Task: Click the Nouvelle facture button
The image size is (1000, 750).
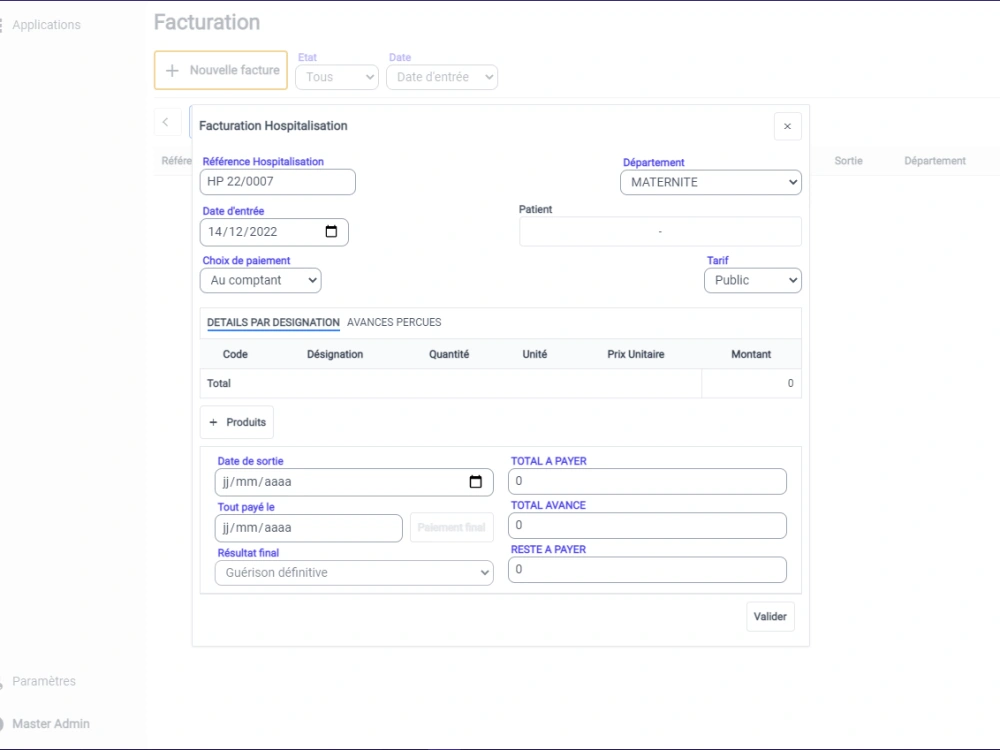Action: click(x=221, y=70)
